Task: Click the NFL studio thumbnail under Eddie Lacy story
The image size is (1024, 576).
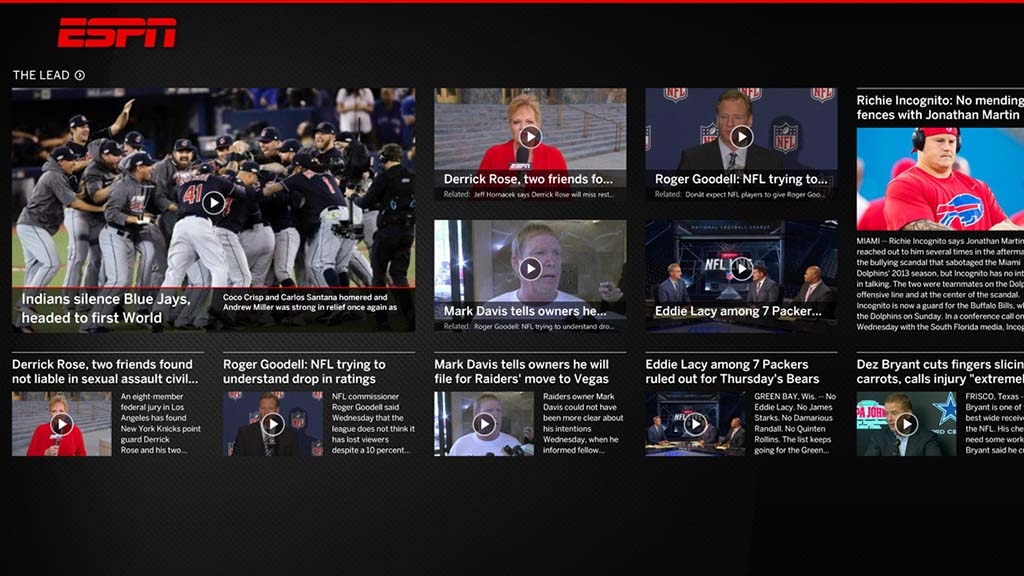Action: [x=697, y=424]
